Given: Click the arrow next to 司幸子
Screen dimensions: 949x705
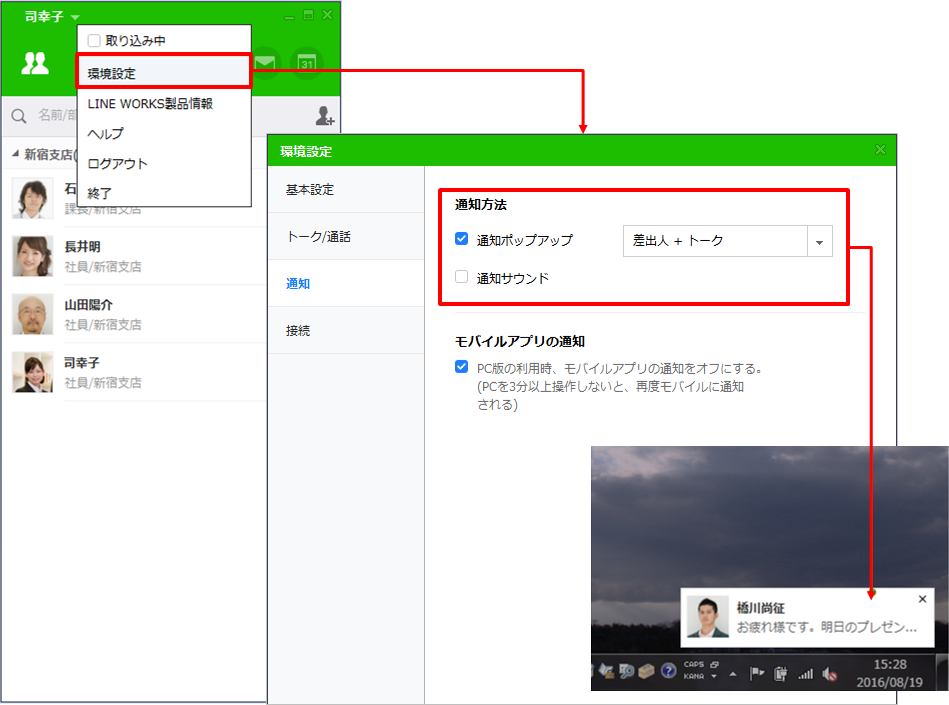Looking at the screenshot, I should (75, 18).
